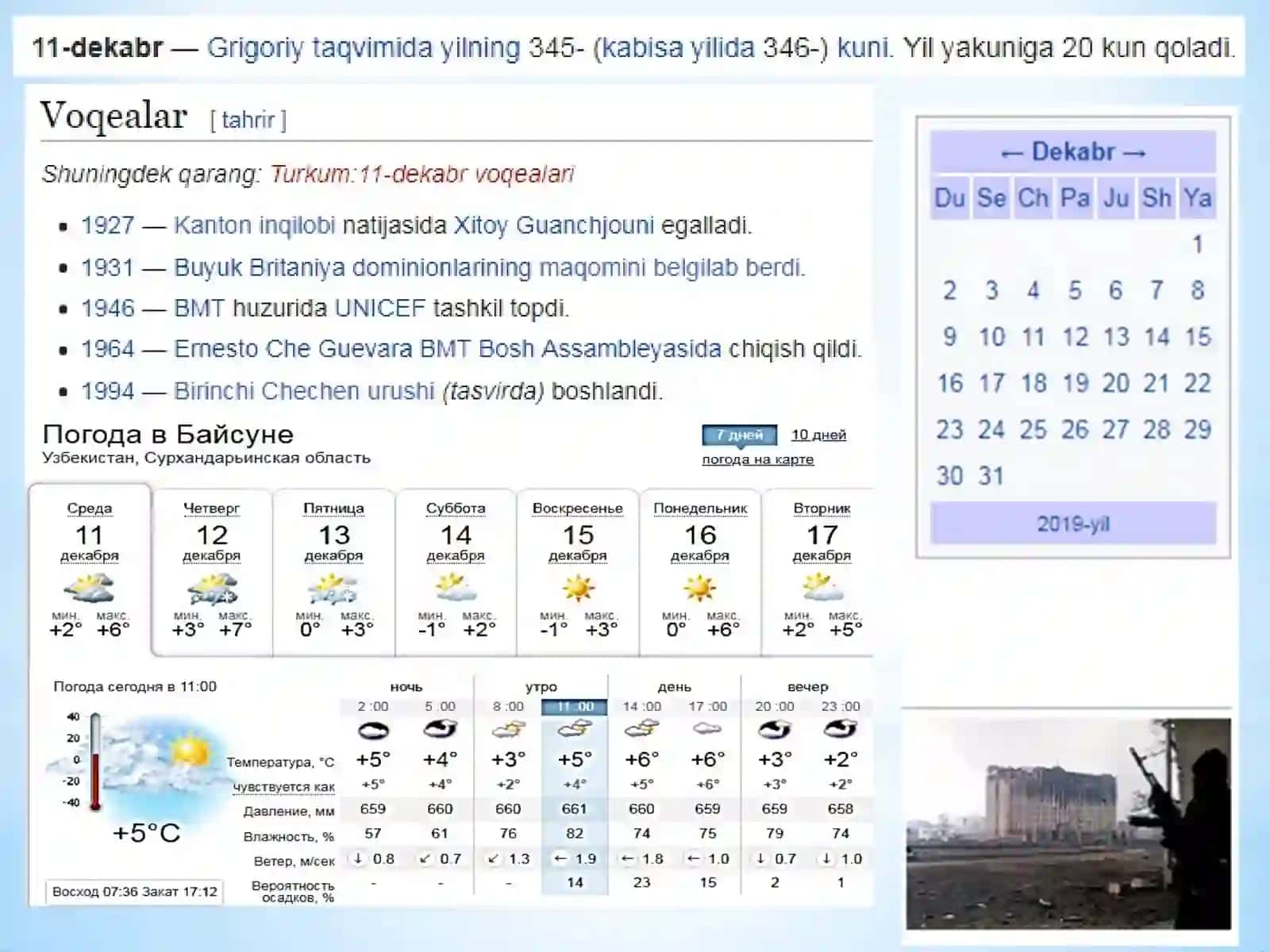Open the Суббота 14 декабря day tab
Screen dimensions: 1270x952
click(456, 573)
